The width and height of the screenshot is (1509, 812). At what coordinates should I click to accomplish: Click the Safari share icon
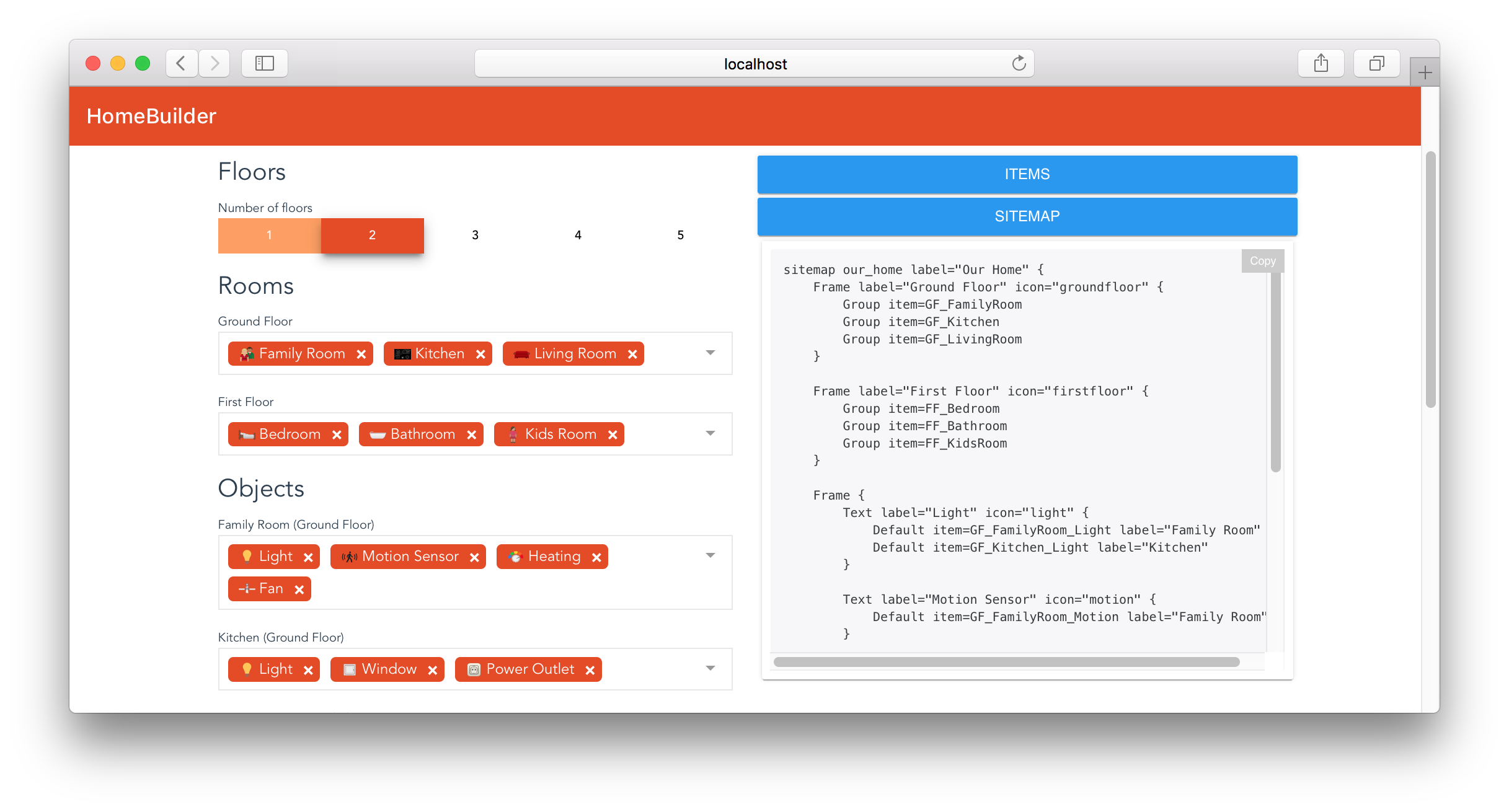(x=1321, y=63)
